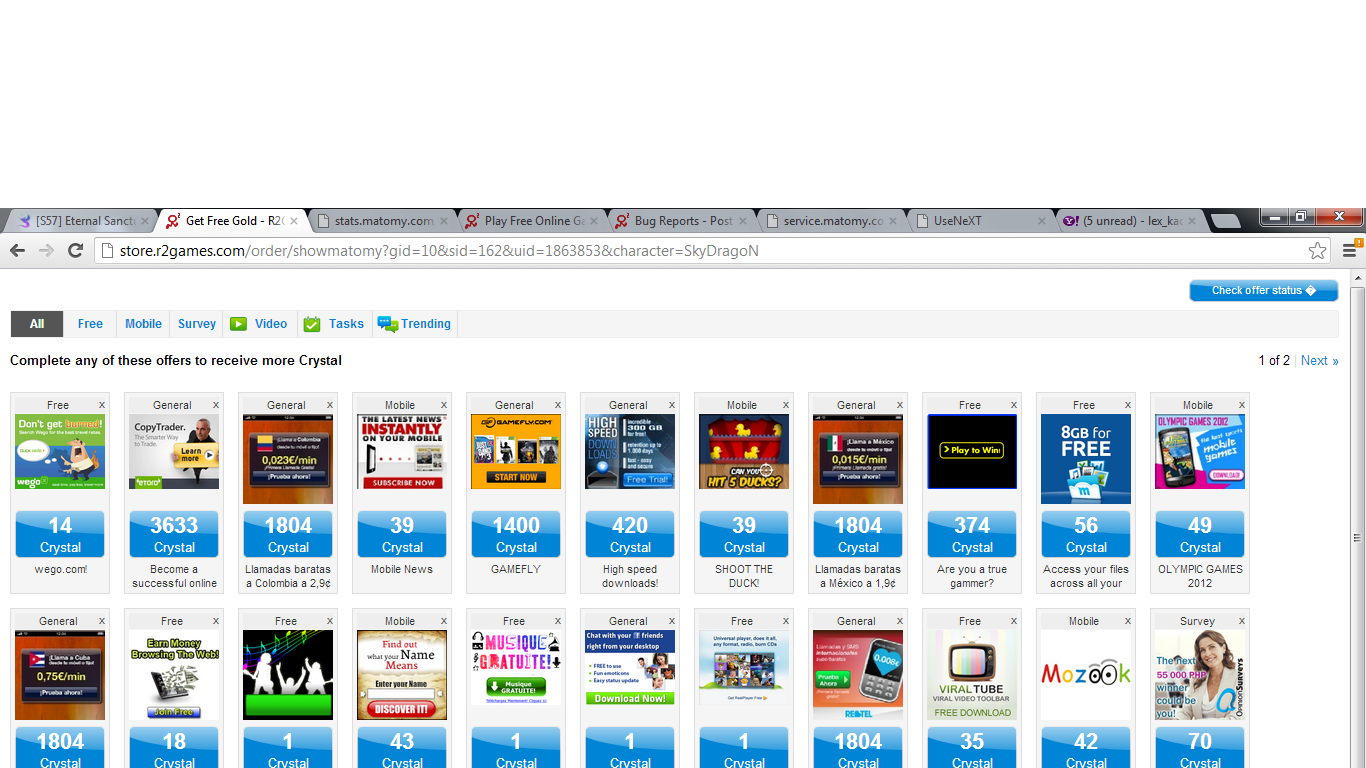Reload the page with the refresh icon
The height and width of the screenshot is (768, 1366).
tap(75, 251)
